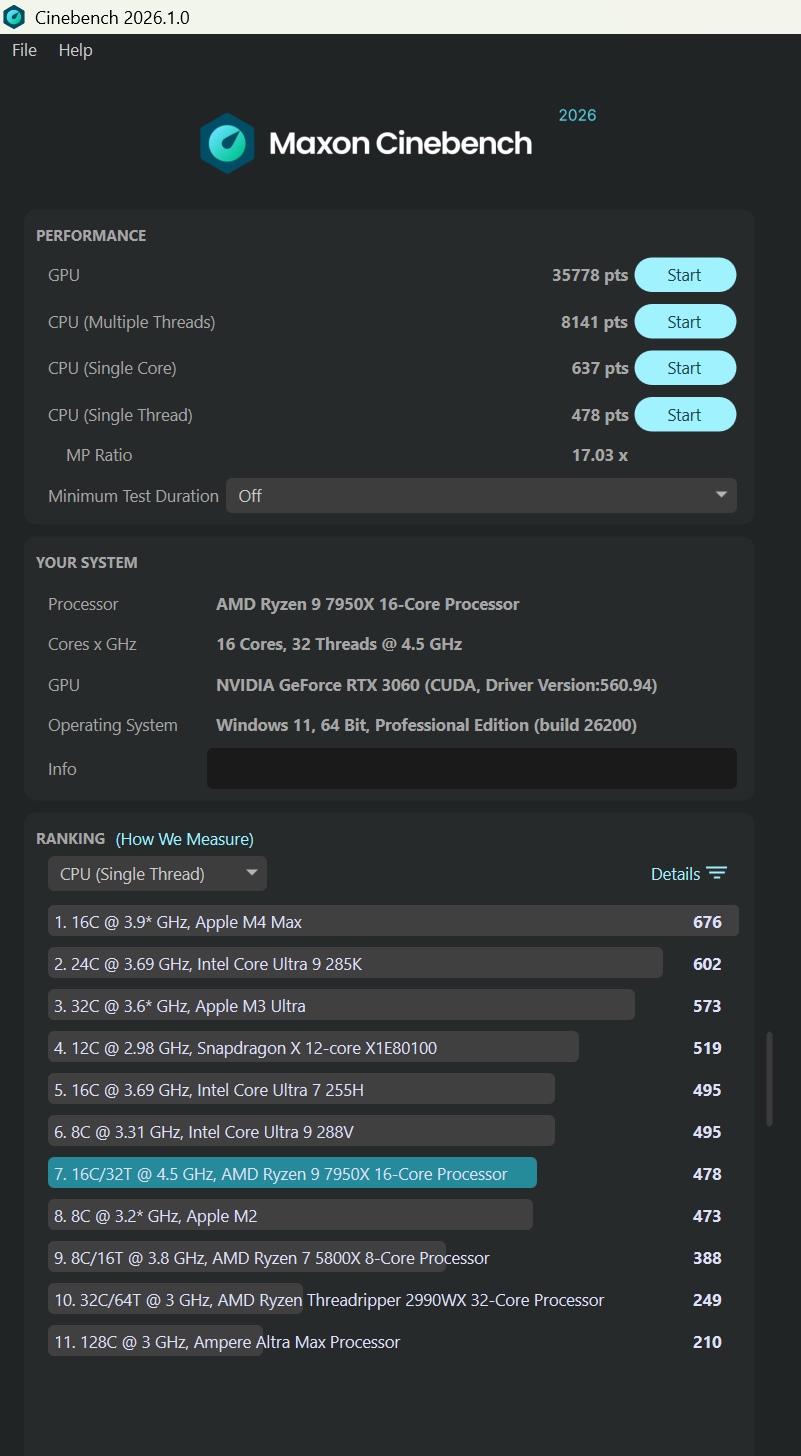
Task: Start the CPU (Single Thread) test
Action: 685,415
